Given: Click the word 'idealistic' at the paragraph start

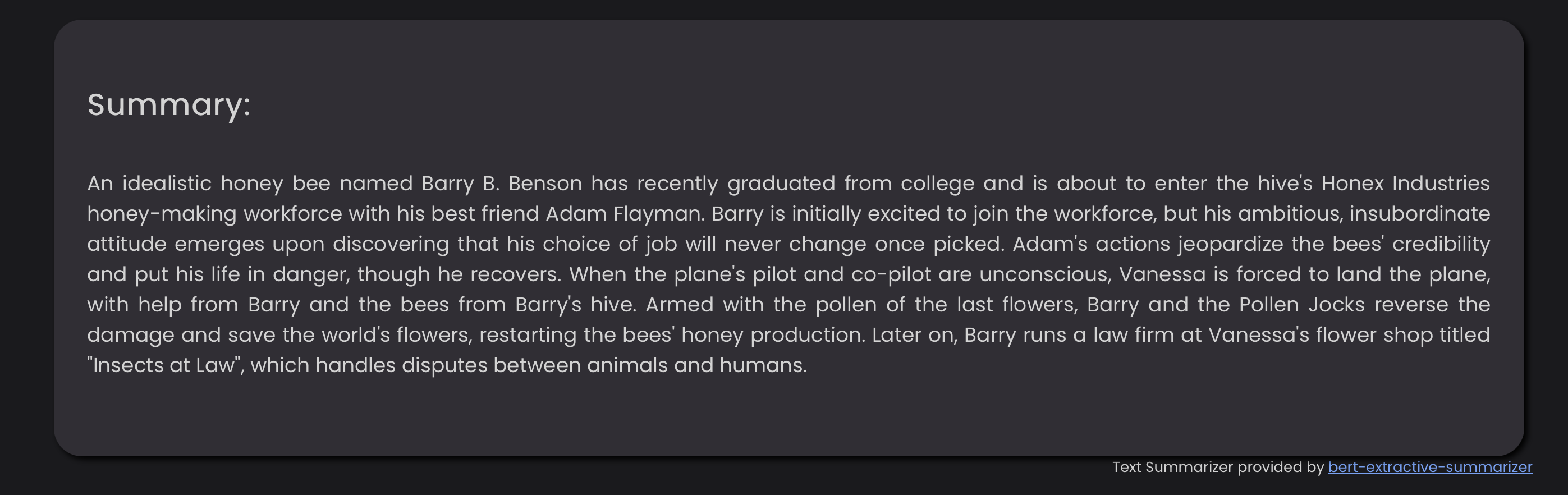Looking at the screenshot, I should pyautogui.click(x=167, y=184).
